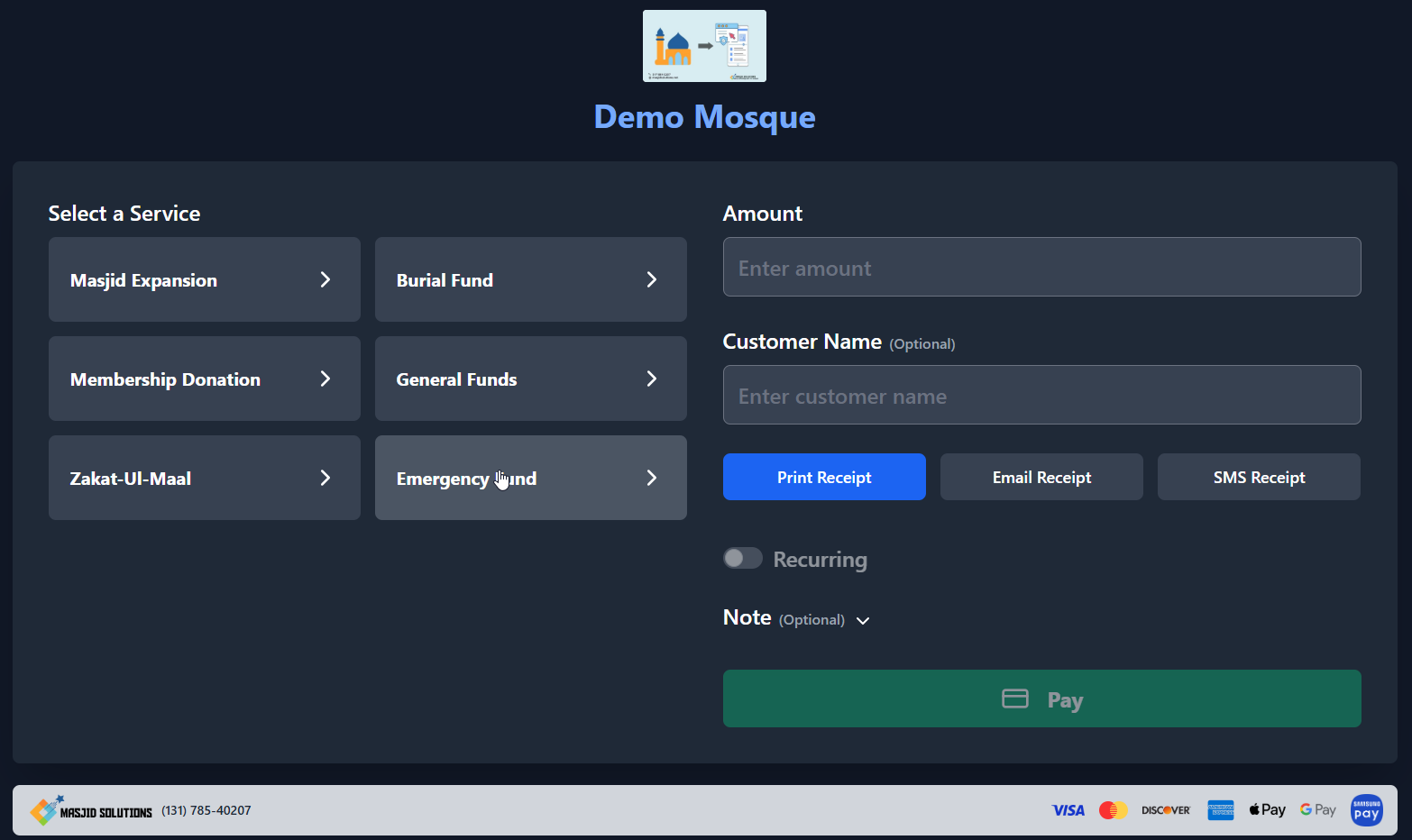This screenshot has width=1412, height=840.
Task: Click the Demo Mosque title heading
Action: click(704, 117)
